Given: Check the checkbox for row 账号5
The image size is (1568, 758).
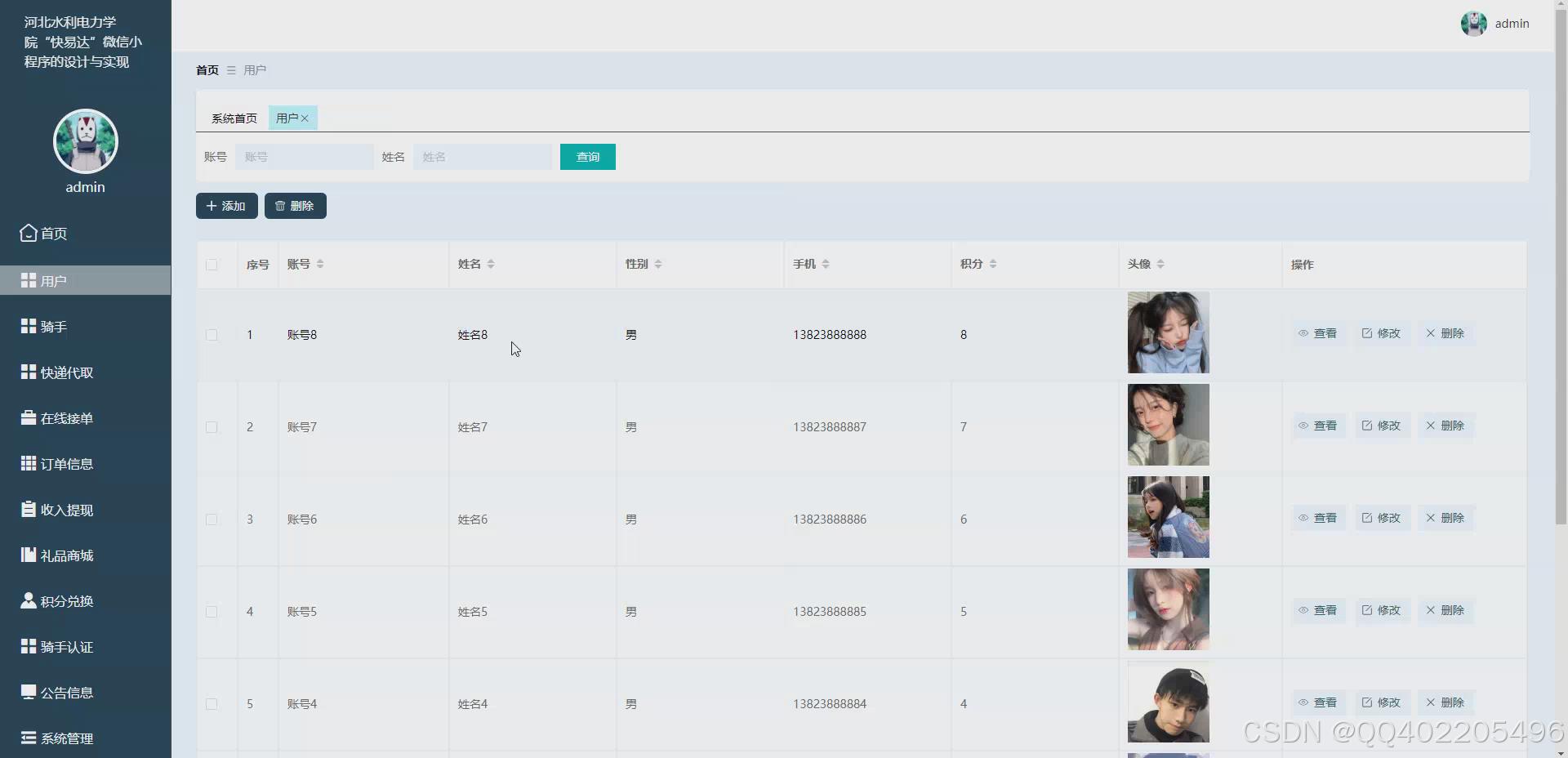Looking at the screenshot, I should 212,612.
